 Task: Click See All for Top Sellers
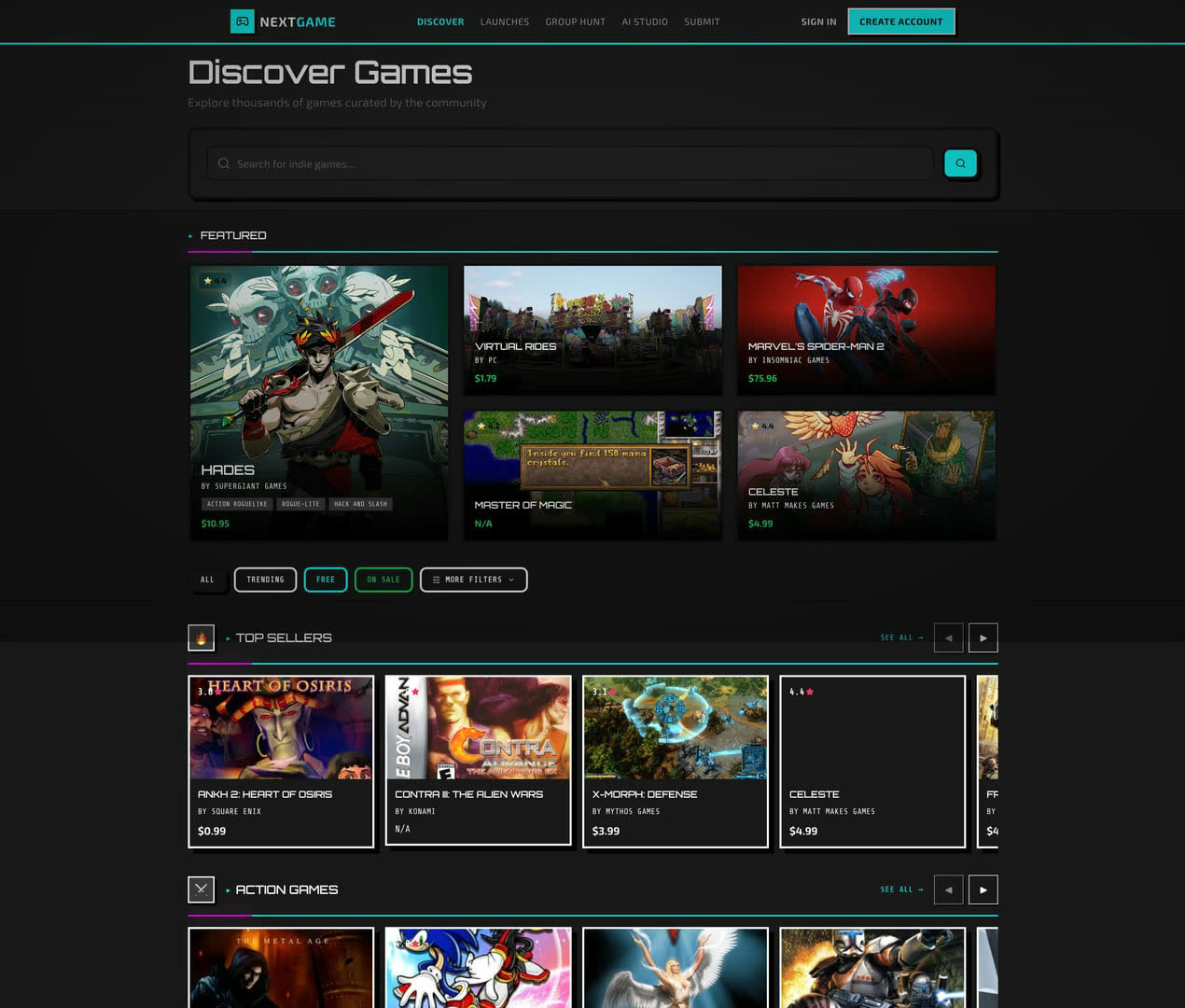coord(902,637)
